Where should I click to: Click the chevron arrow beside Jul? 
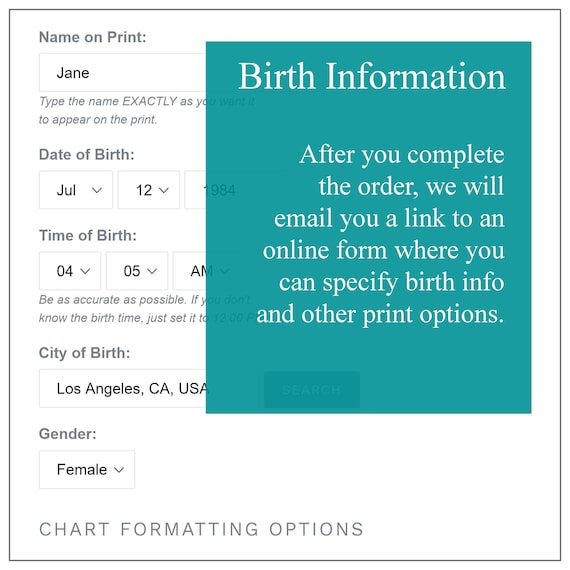(97, 190)
